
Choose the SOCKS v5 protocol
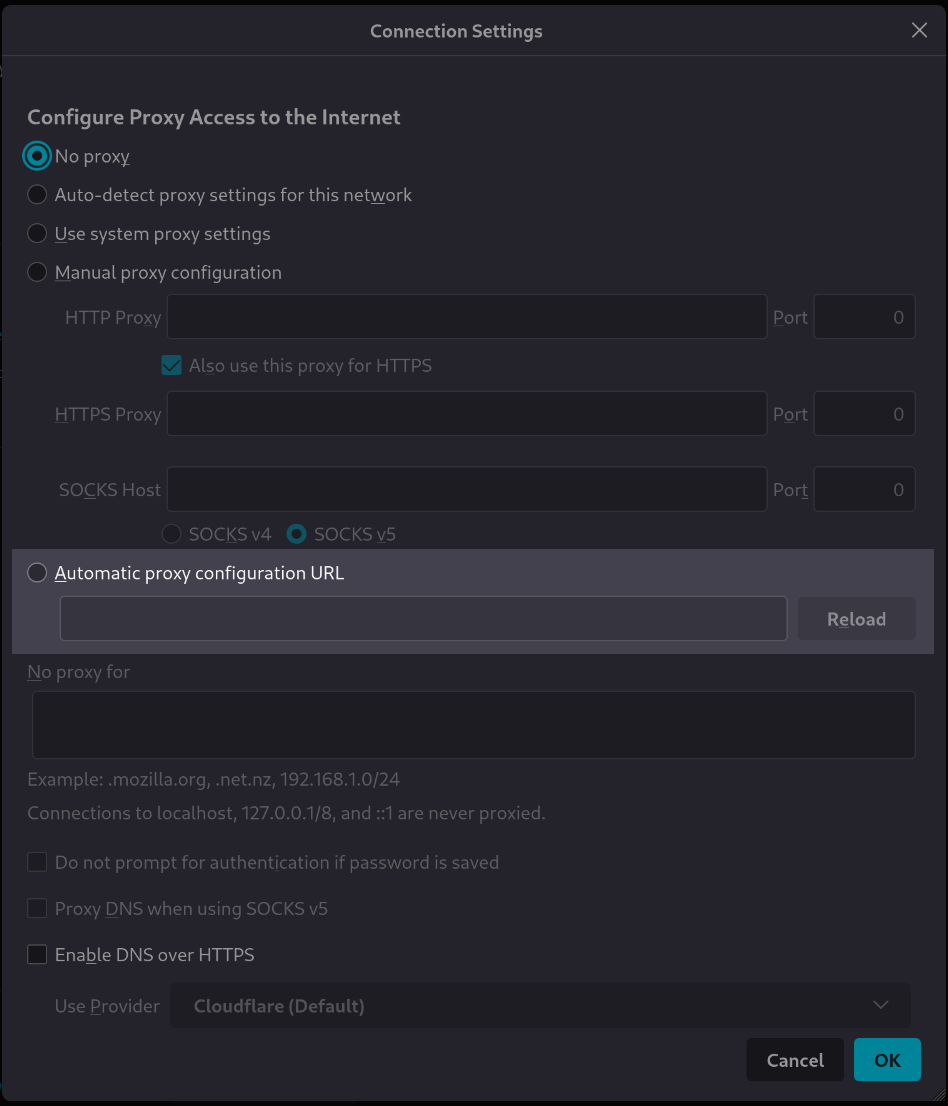pyautogui.click(x=296, y=534)
